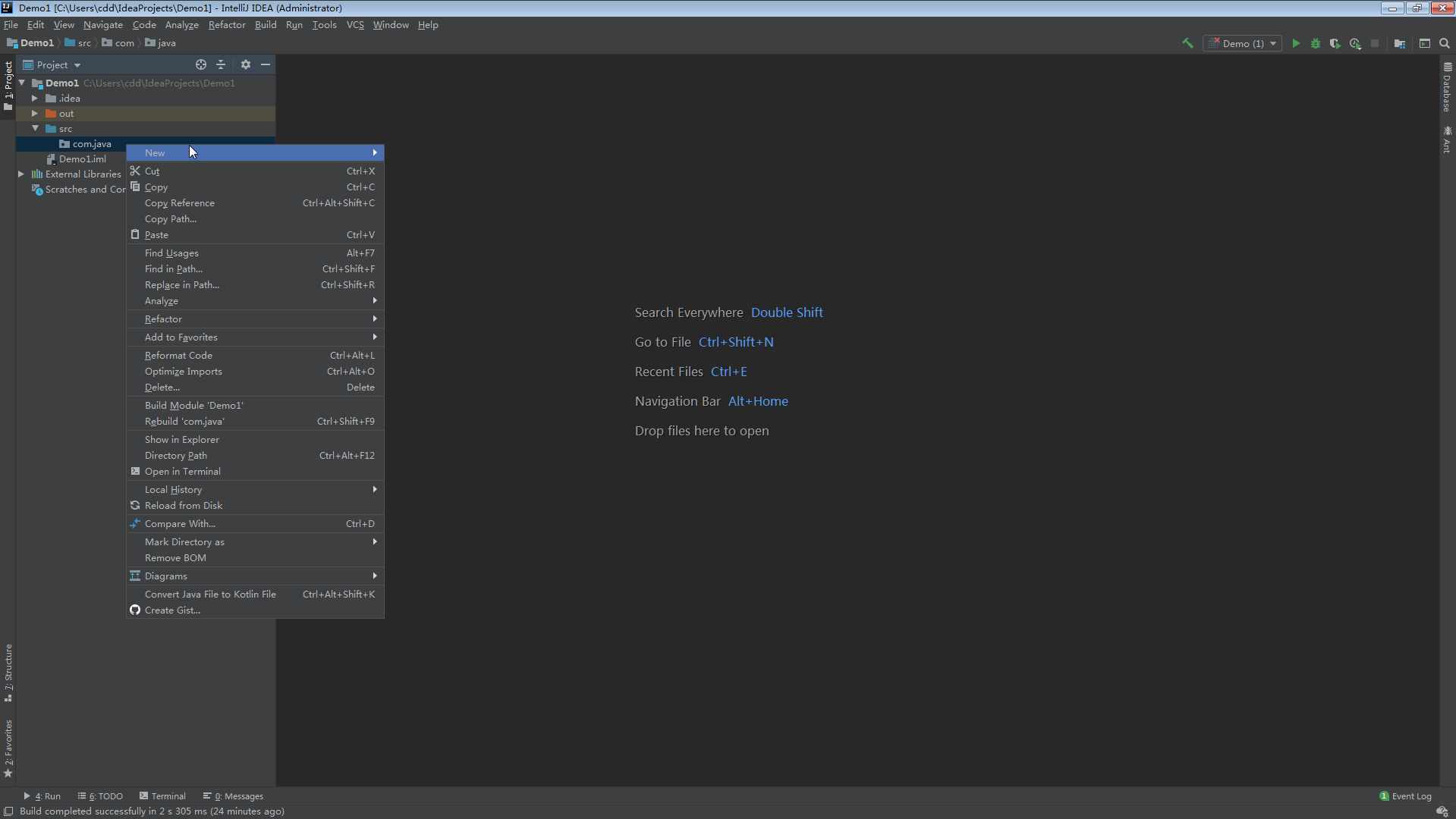1456x819 pixels.
Task: Choose Delete... in context menu
Action: (x=255, y=387)
